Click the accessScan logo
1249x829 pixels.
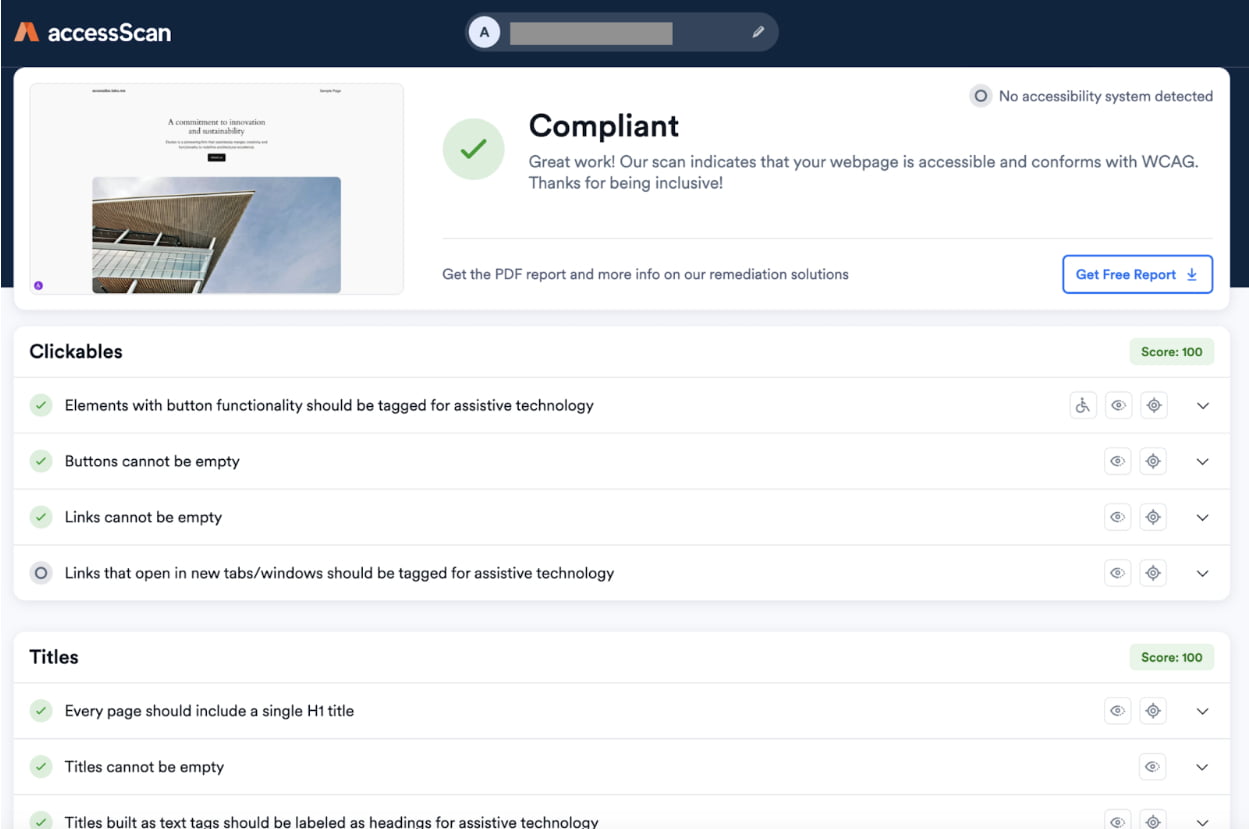click(x=95, y=31)
